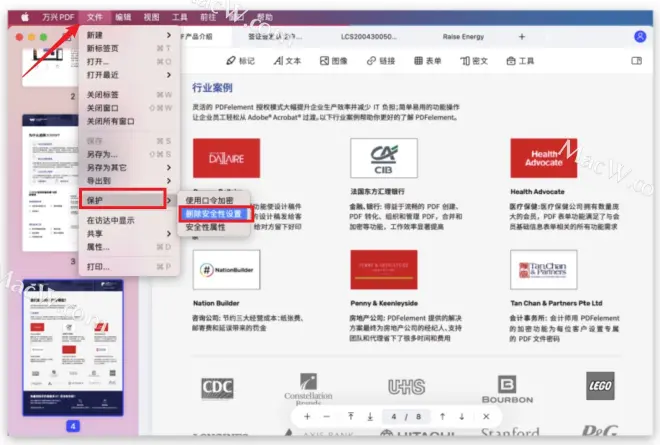Choose 打开... from the file menu

pos(129,62)
